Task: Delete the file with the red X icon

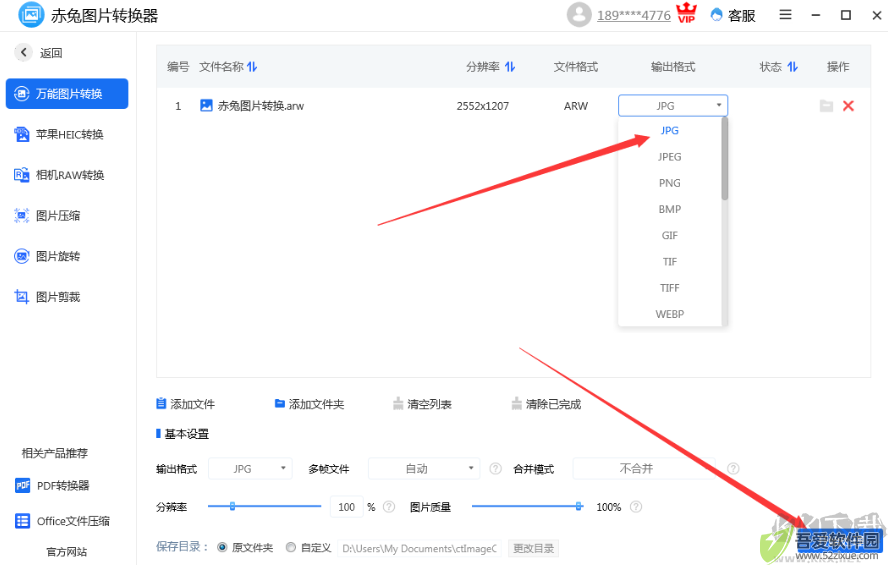Action: click(848, 105)
